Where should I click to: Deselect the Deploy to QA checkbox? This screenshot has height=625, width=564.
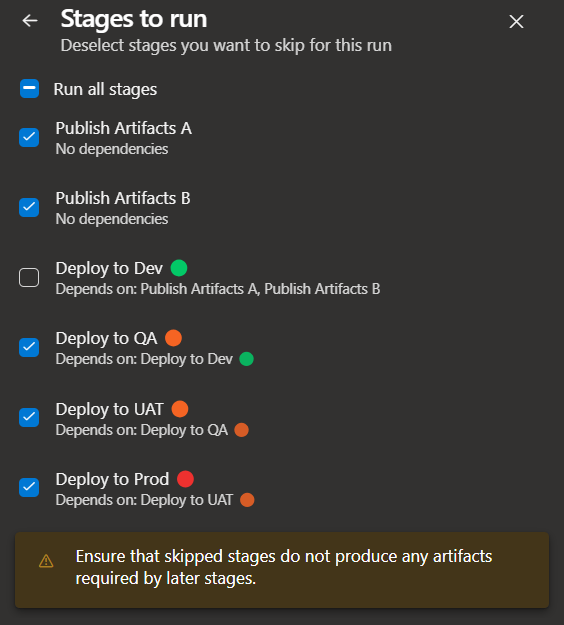[29, 347]
